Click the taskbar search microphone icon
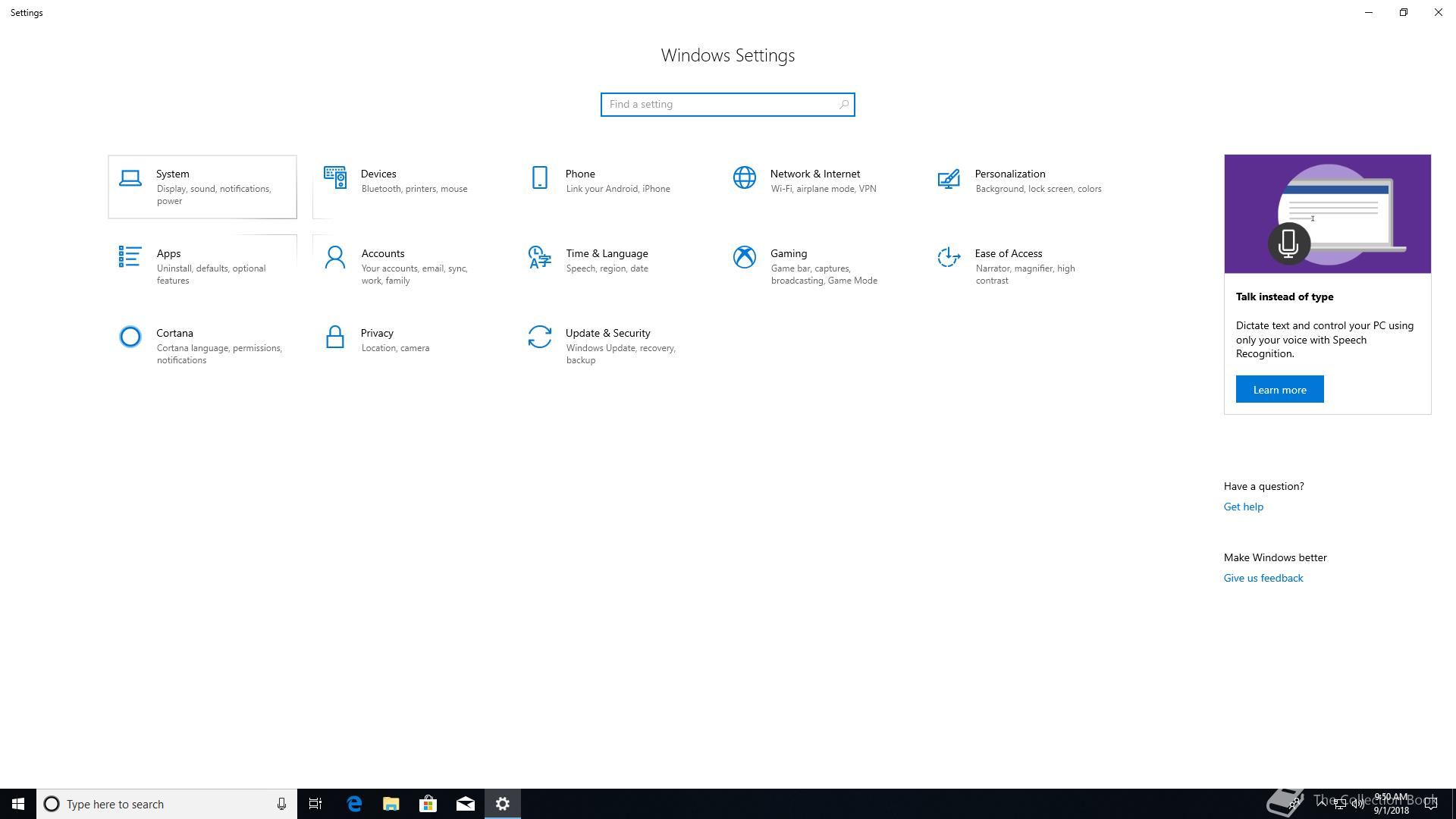The height and width of the screenshot is (819, 1456). pos(281,804)
